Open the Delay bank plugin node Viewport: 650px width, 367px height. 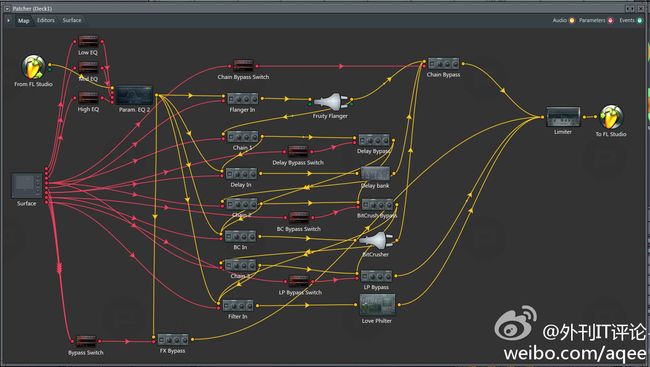[376, 173]
